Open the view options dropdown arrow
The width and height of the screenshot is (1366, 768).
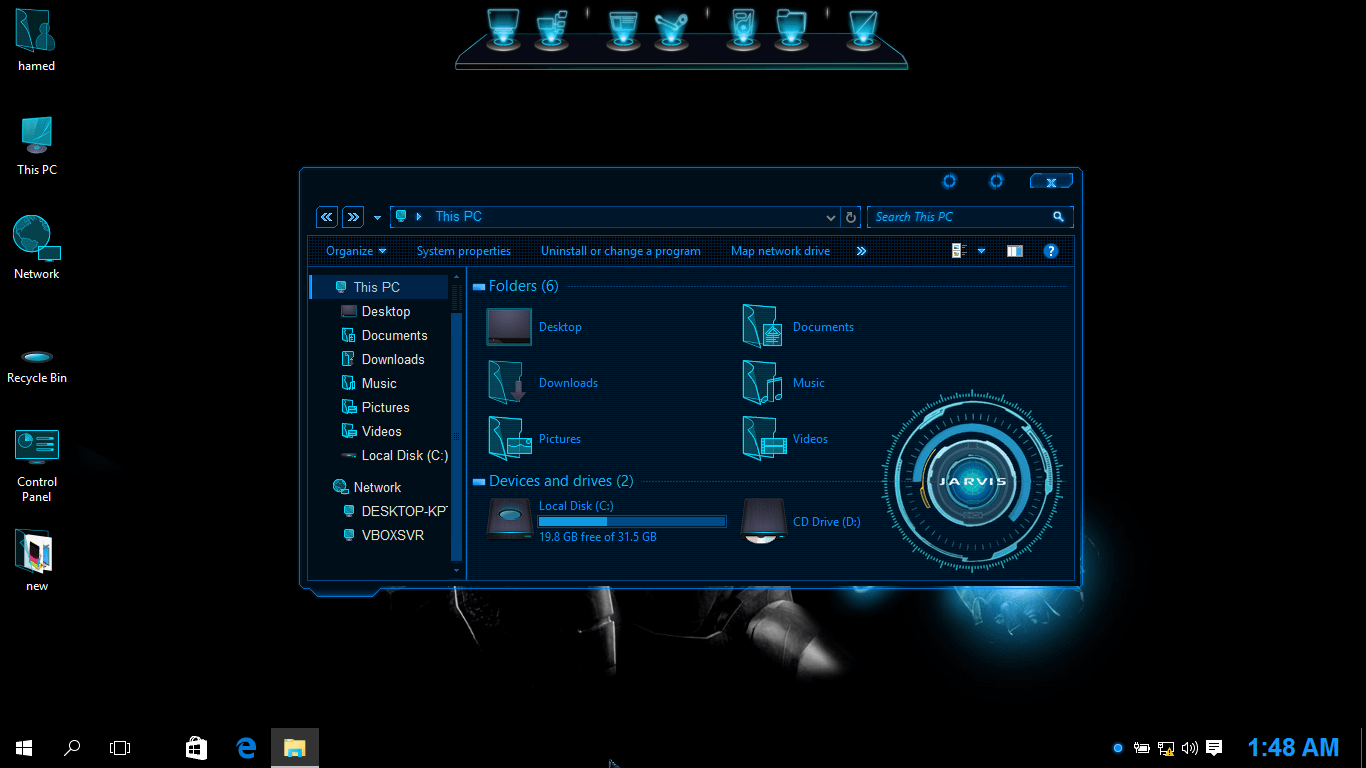[981, 251]
